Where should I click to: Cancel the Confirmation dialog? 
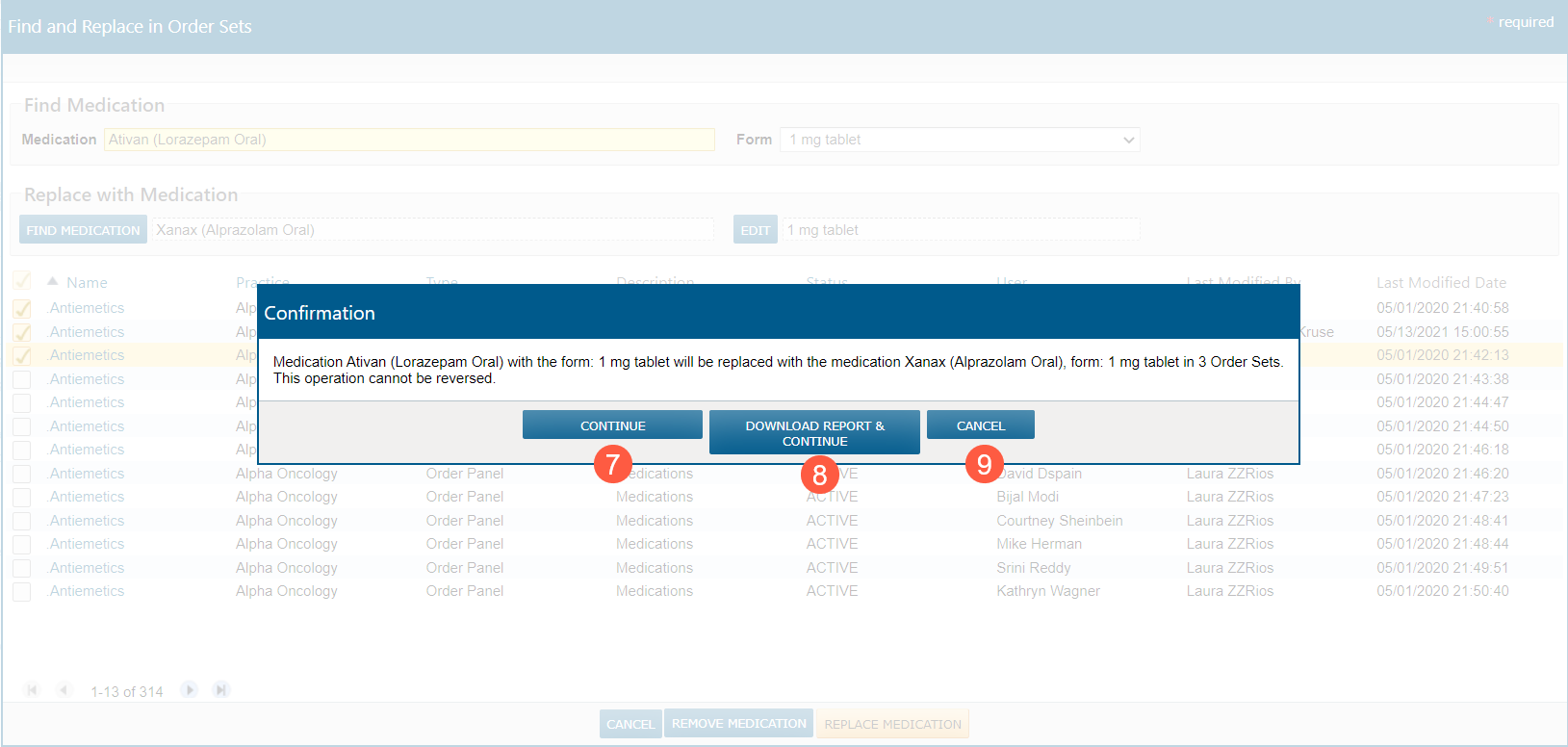click(980, 425)
